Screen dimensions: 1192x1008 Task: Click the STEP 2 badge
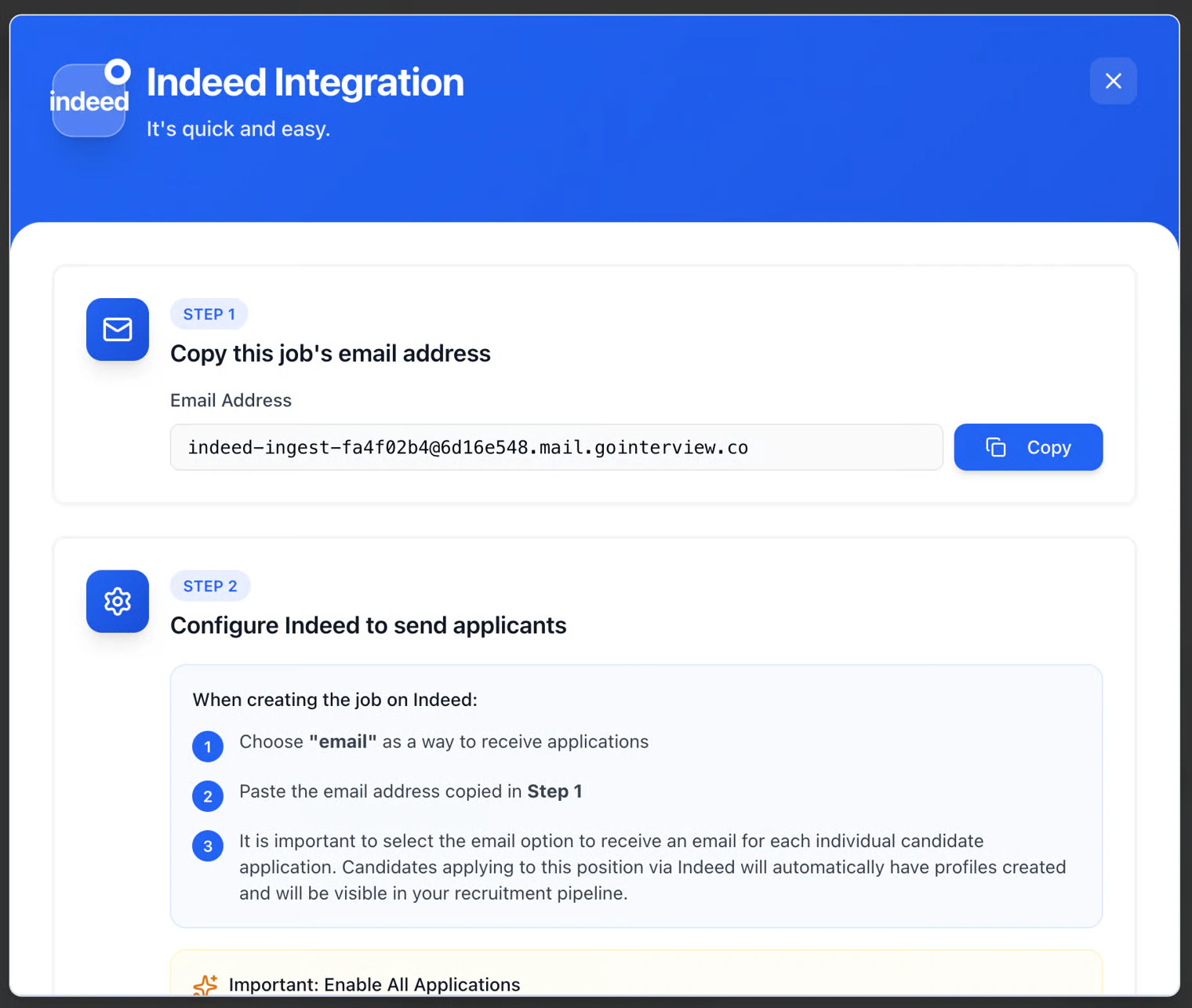(x=210, y=586)
